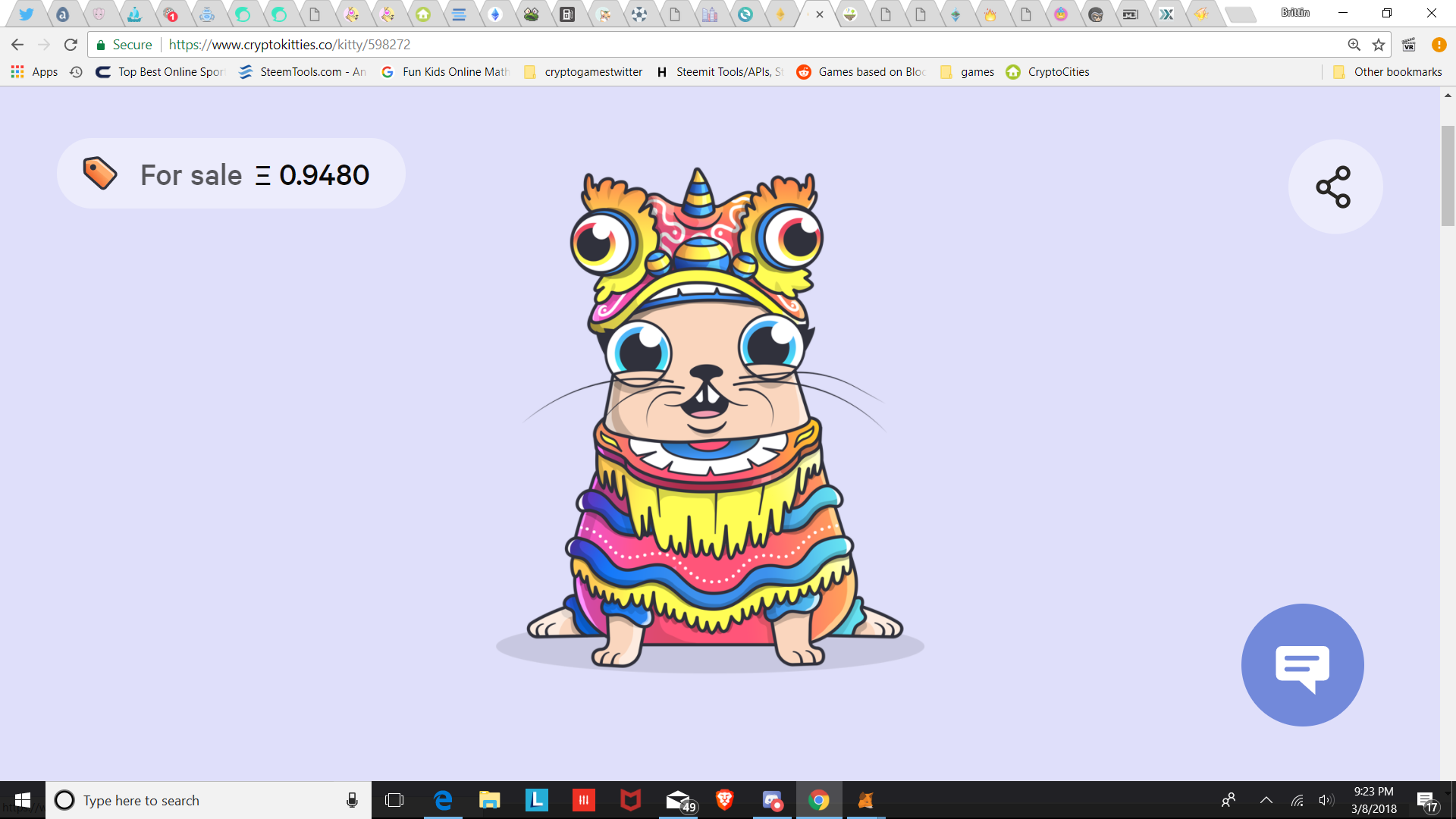Open the People icon in system tray
1456x819 pixels.
click(1228, 800)
